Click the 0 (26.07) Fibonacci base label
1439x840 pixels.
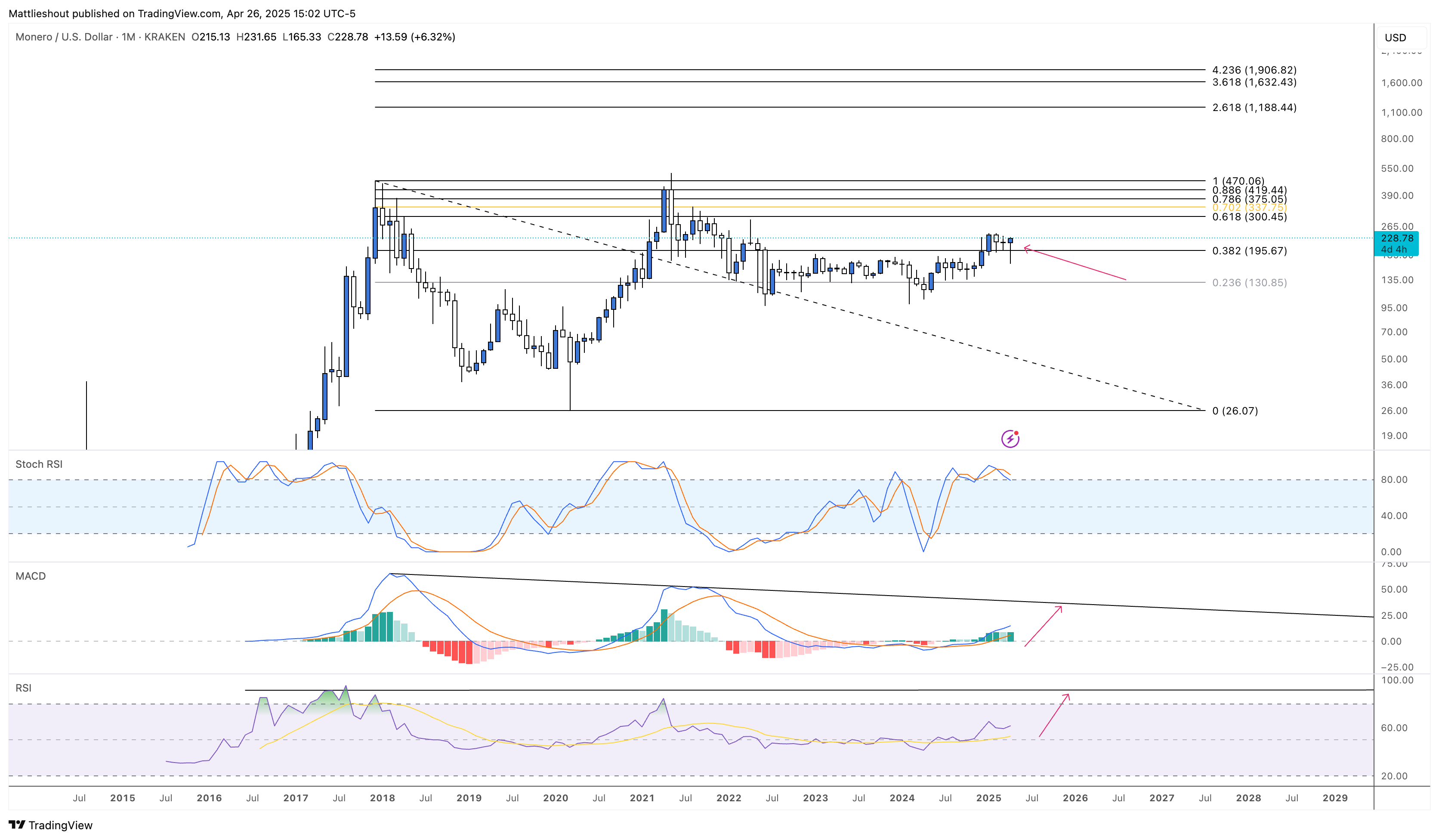pos(1235,411)
